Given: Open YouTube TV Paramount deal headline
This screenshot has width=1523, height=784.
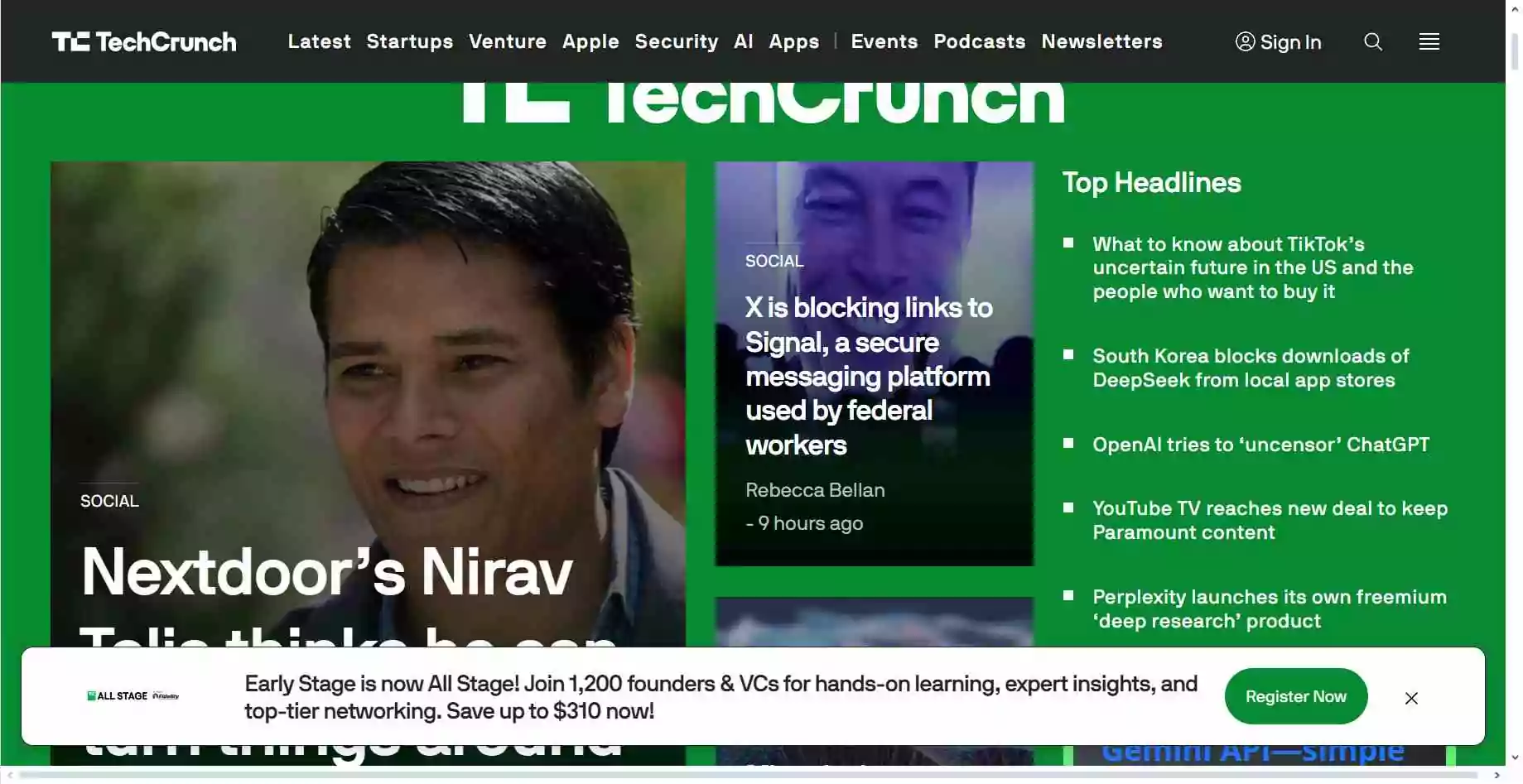Looking at the screenshot, I should point(1270,520).
